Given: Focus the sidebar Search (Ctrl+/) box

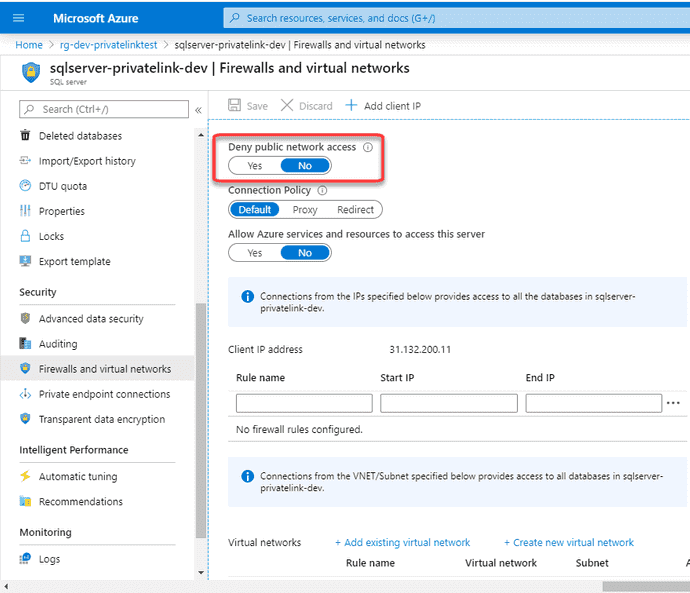Looking at the screenshot, I should pos(104,109).
